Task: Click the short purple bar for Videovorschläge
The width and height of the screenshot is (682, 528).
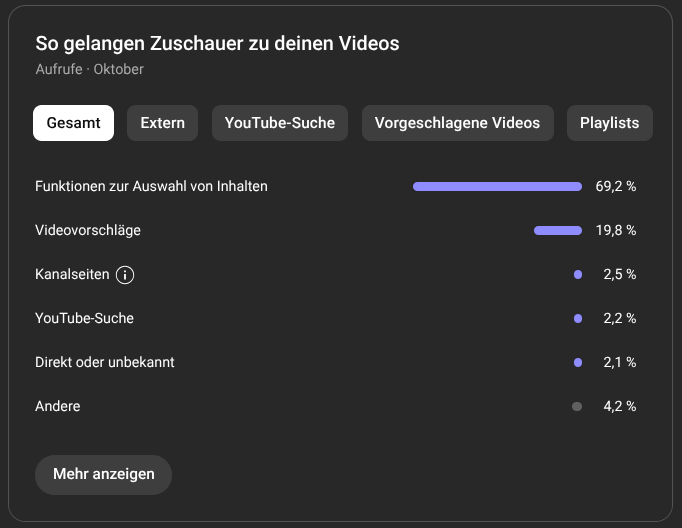Action: [557, 230]
